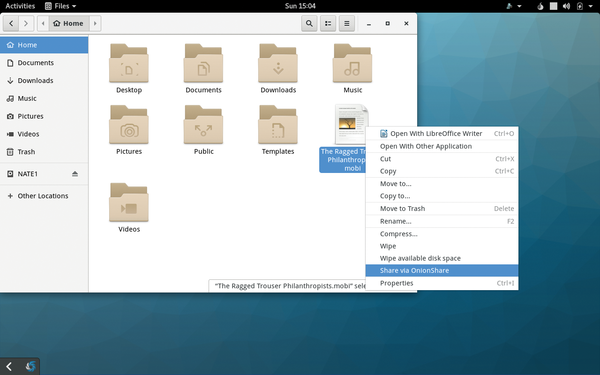Select Music in the sidebar
The height and width of the screenshot is (375, 600).
(x=44, y=98)
